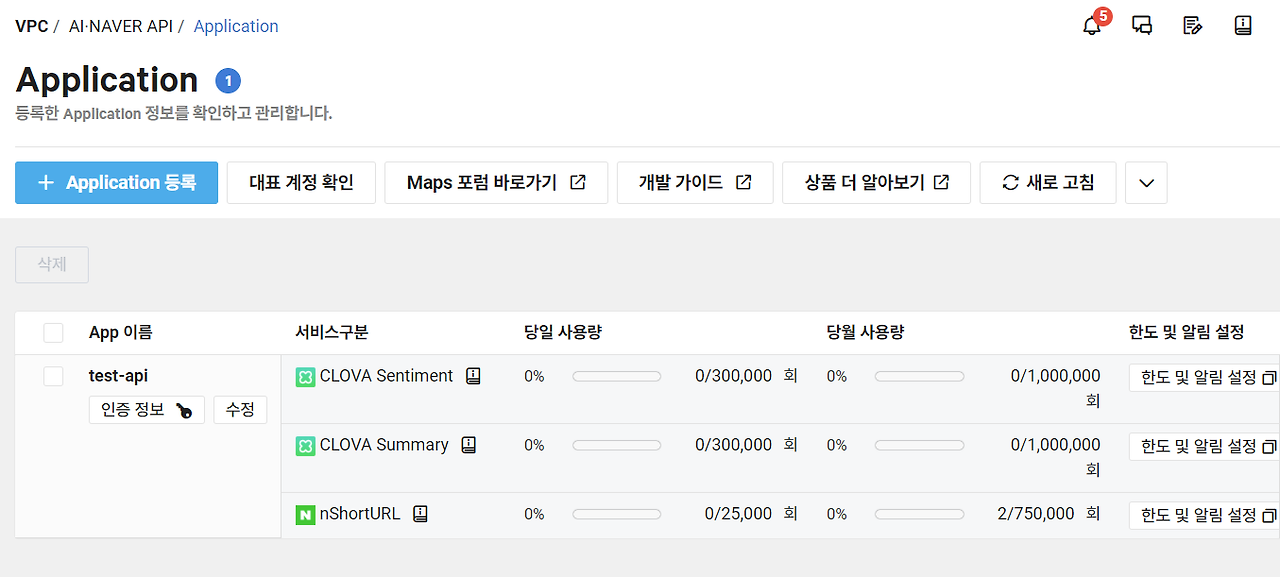1280x577 pixels.
Task: Click CLOVA Summary daily usage progress bar
Action: tap(616, 446)
